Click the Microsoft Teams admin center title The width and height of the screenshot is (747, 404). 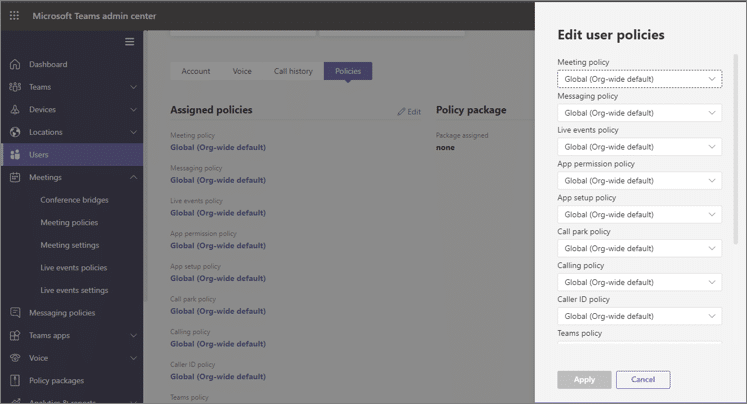[94, 16]
